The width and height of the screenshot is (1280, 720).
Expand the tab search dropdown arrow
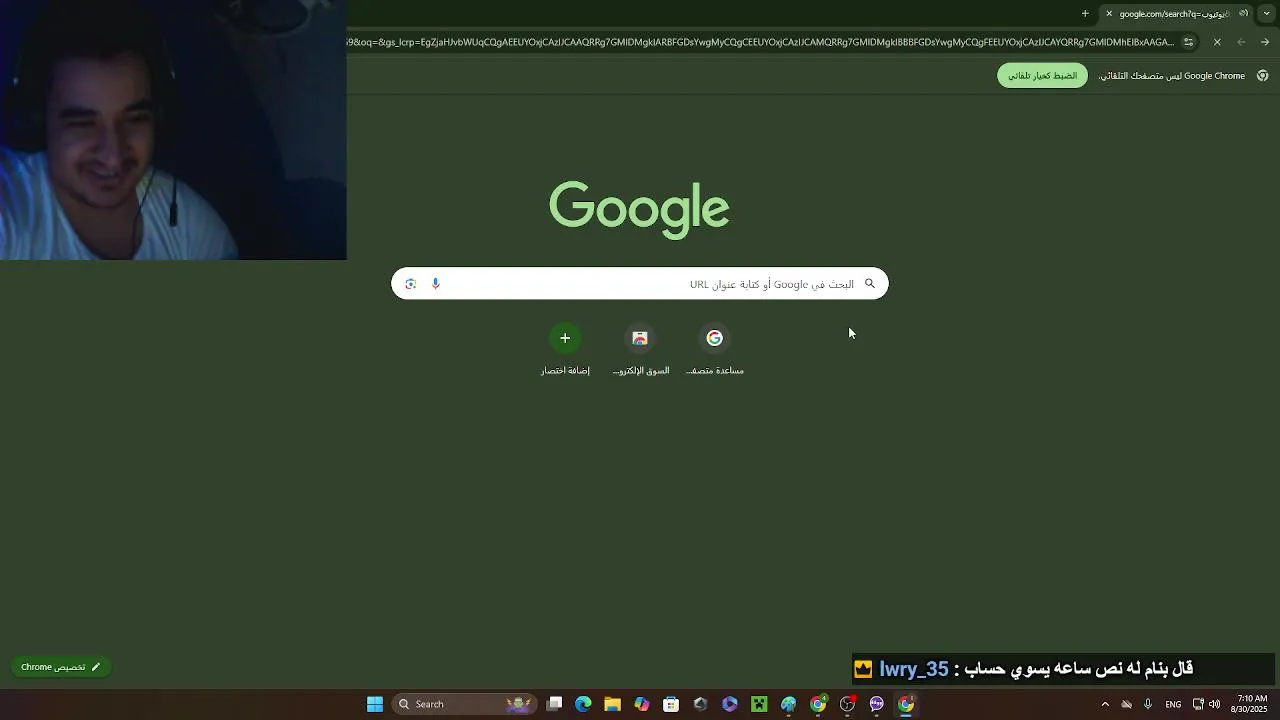pyautogui.click(x=1267, y=14)
